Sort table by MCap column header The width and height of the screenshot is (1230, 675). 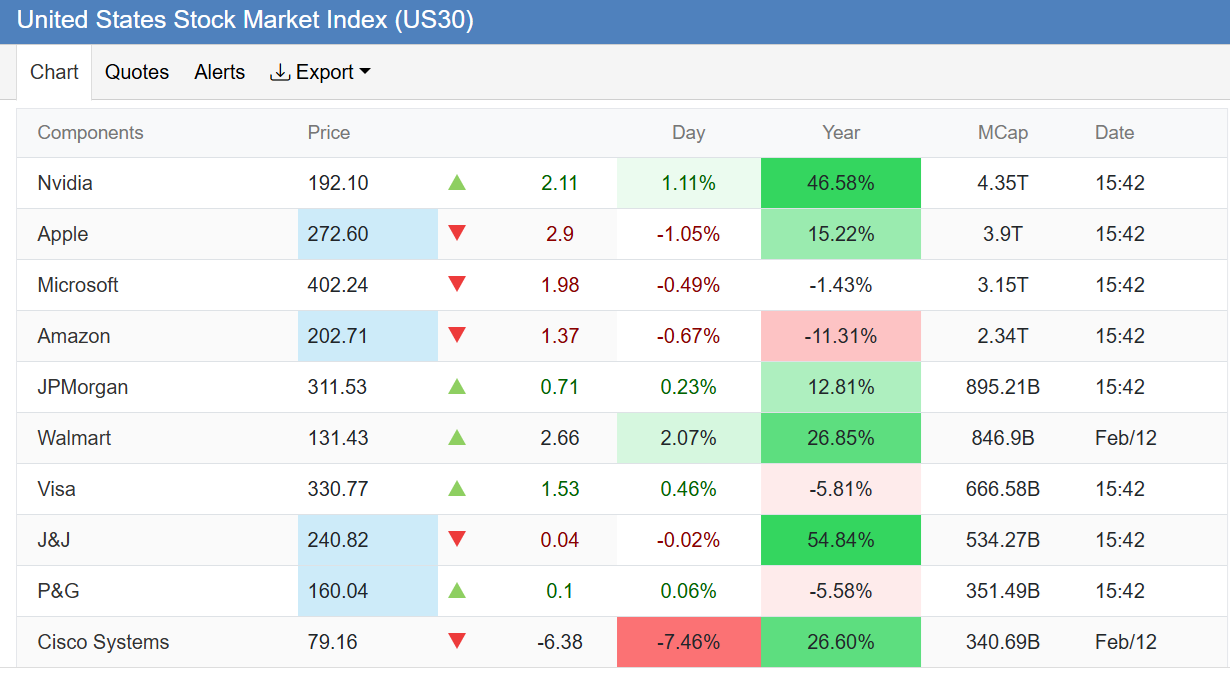[1002, 133]
